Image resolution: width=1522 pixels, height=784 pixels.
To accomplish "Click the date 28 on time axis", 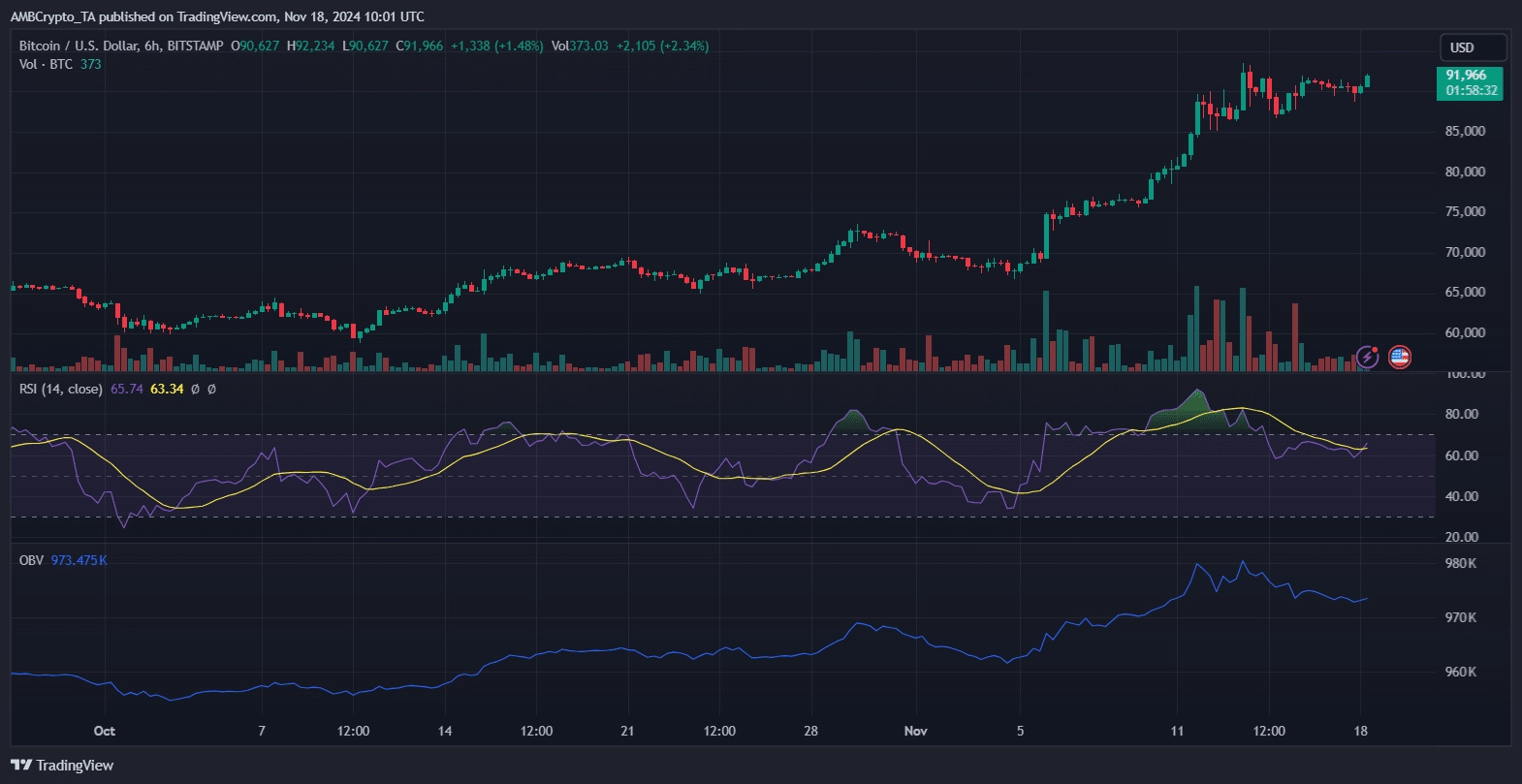I will [810, 731].
